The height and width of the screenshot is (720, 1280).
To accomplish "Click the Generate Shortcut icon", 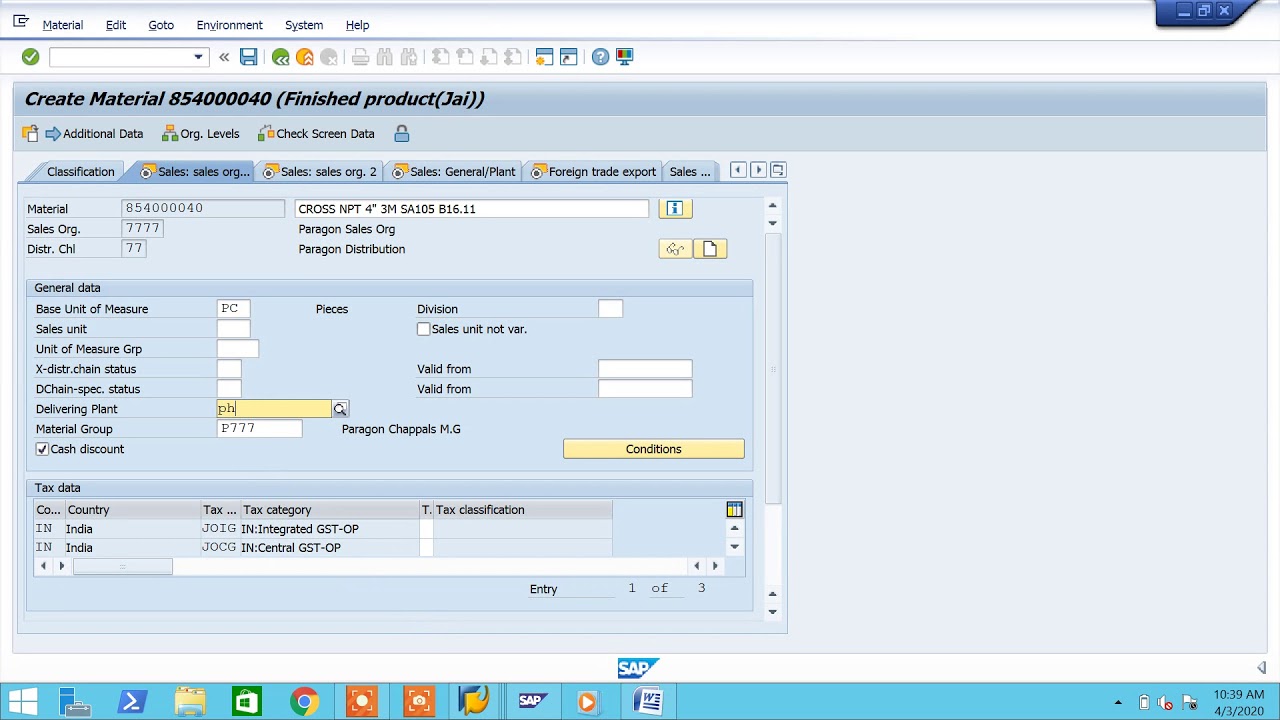I will point(568,57).
